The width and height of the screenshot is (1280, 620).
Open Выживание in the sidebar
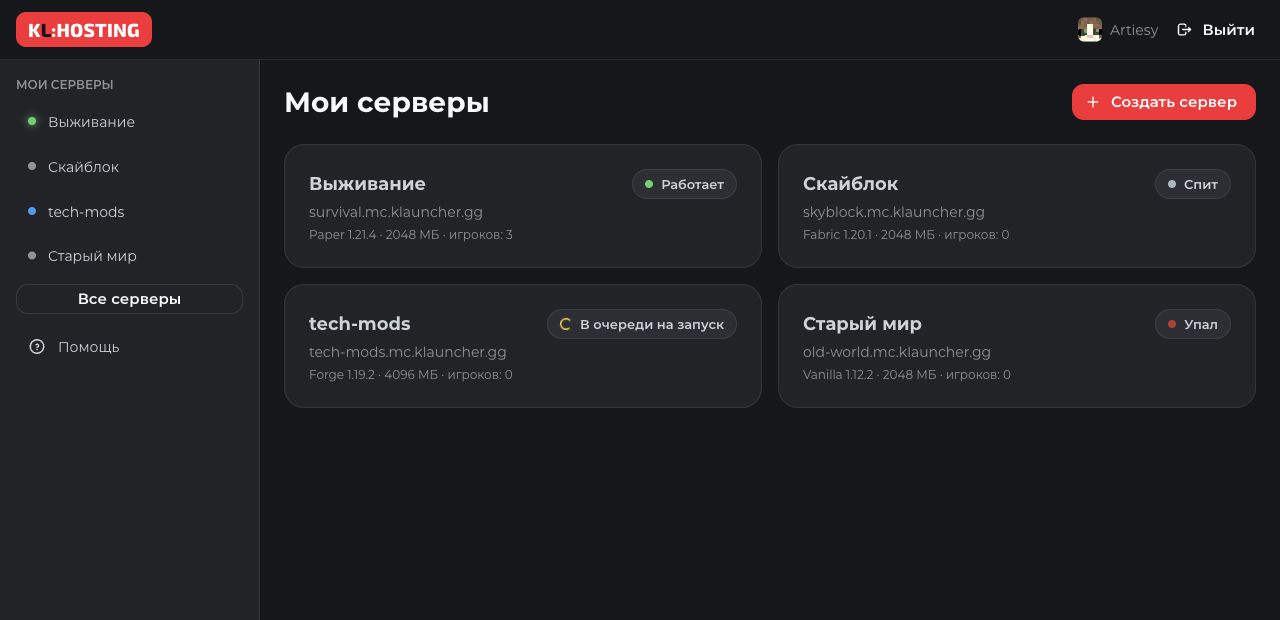(x=130, y=122)
